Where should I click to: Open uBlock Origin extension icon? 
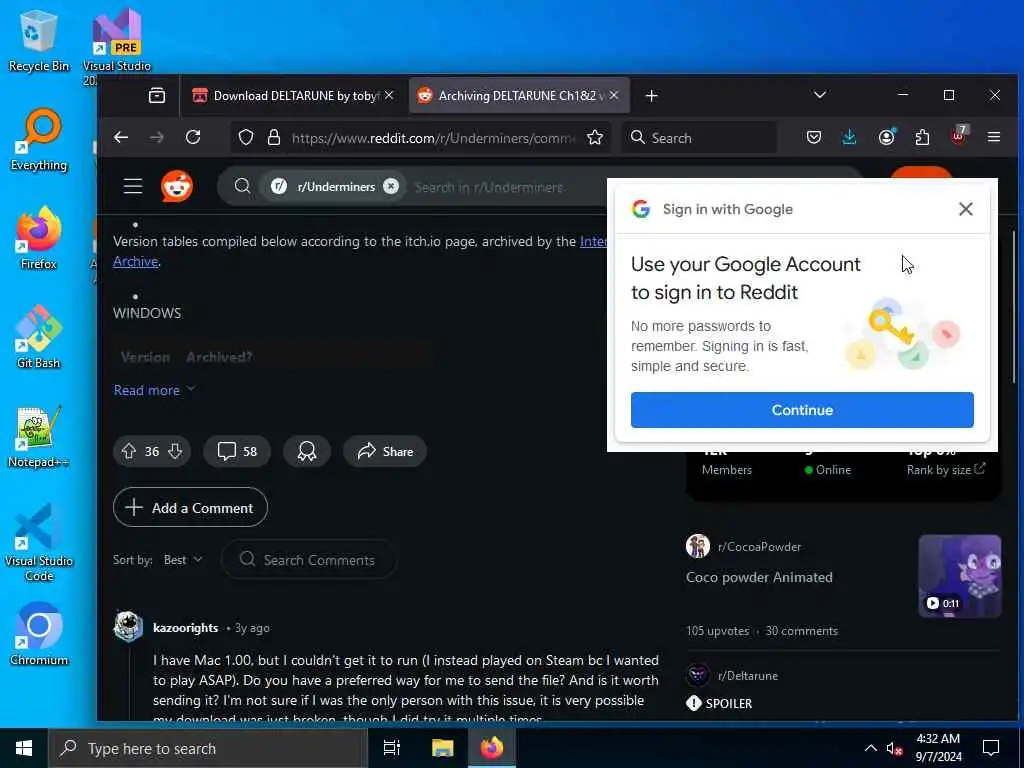(x=958, y=136)
